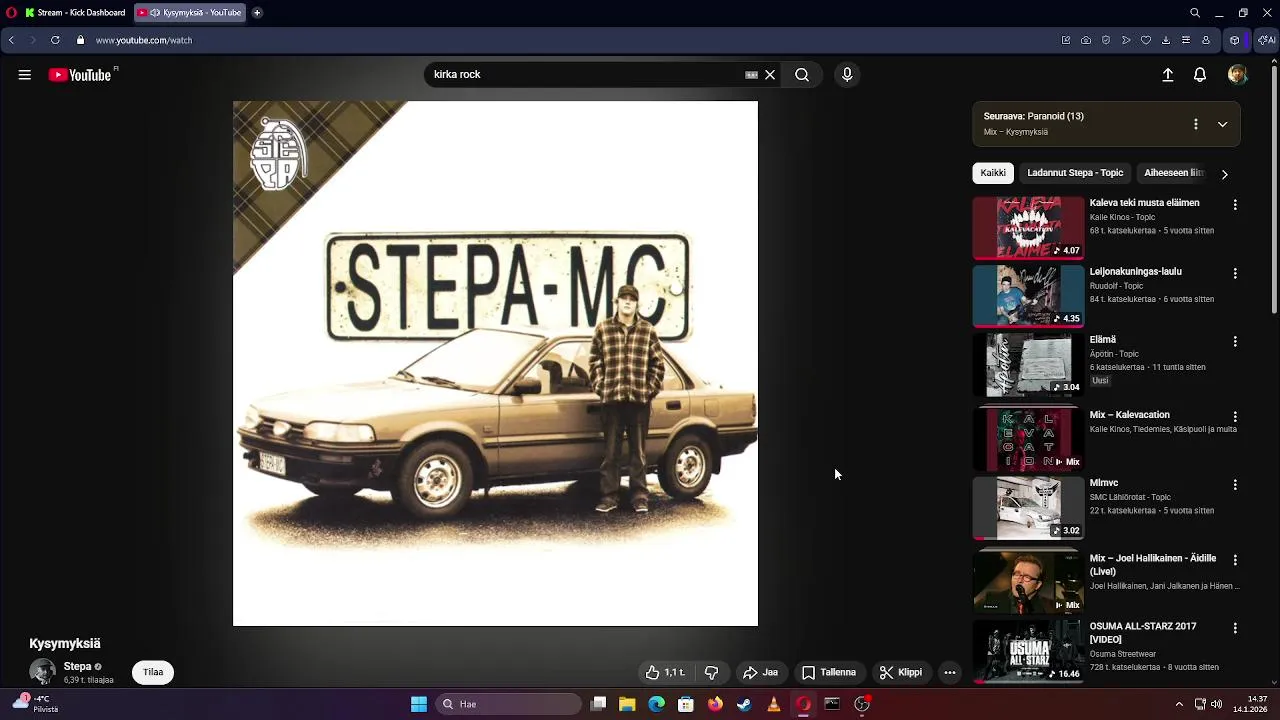Open the Stepa channel name link
The width and height of the screenshot is (1280, 720).
(x=78, y=667)
